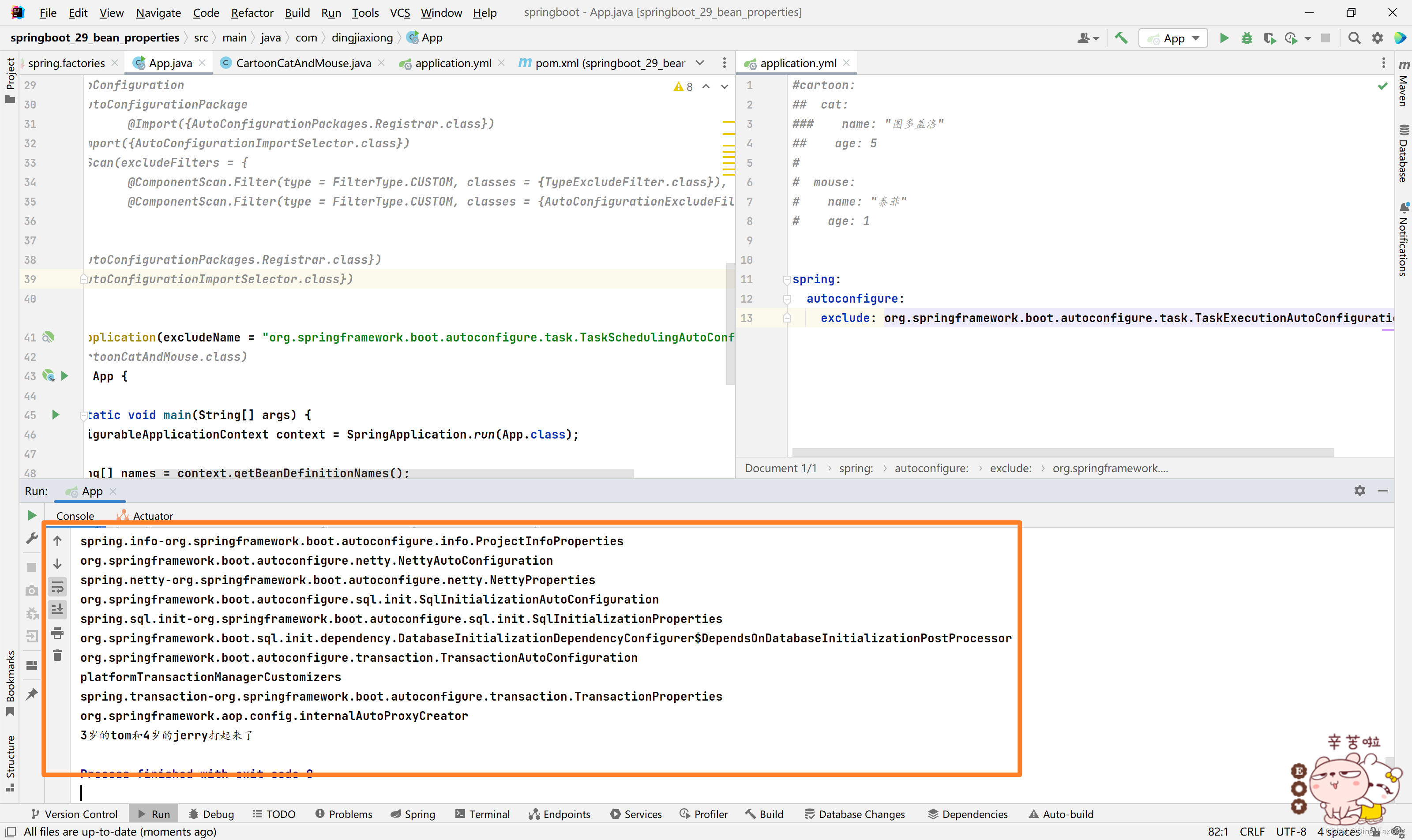Clear console with trash icon
Screen dimensions: 1412x840
(x=57, y=656)
